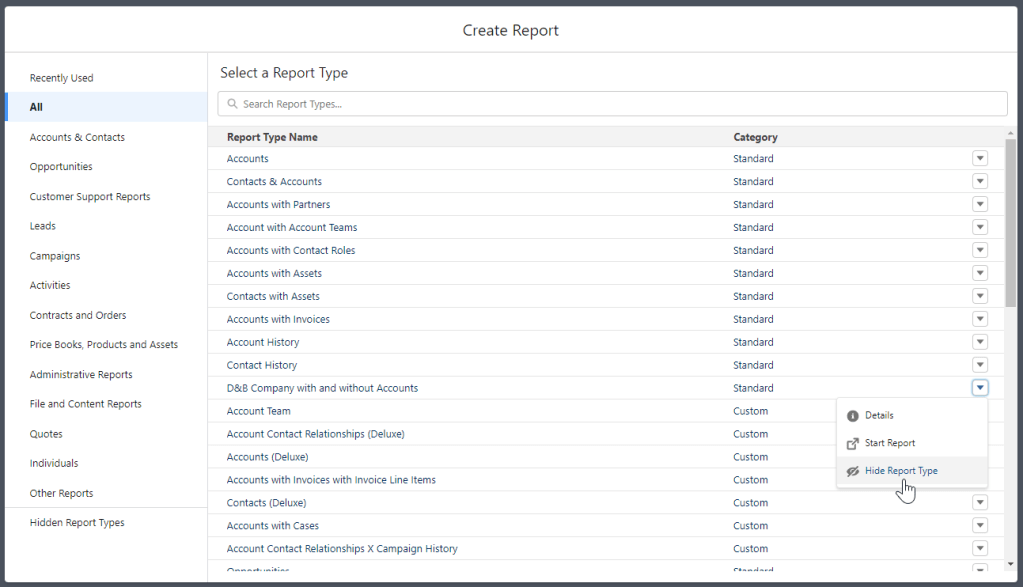Open row actions for Contact History
The image size is (1023, 587).
point(980,366)
